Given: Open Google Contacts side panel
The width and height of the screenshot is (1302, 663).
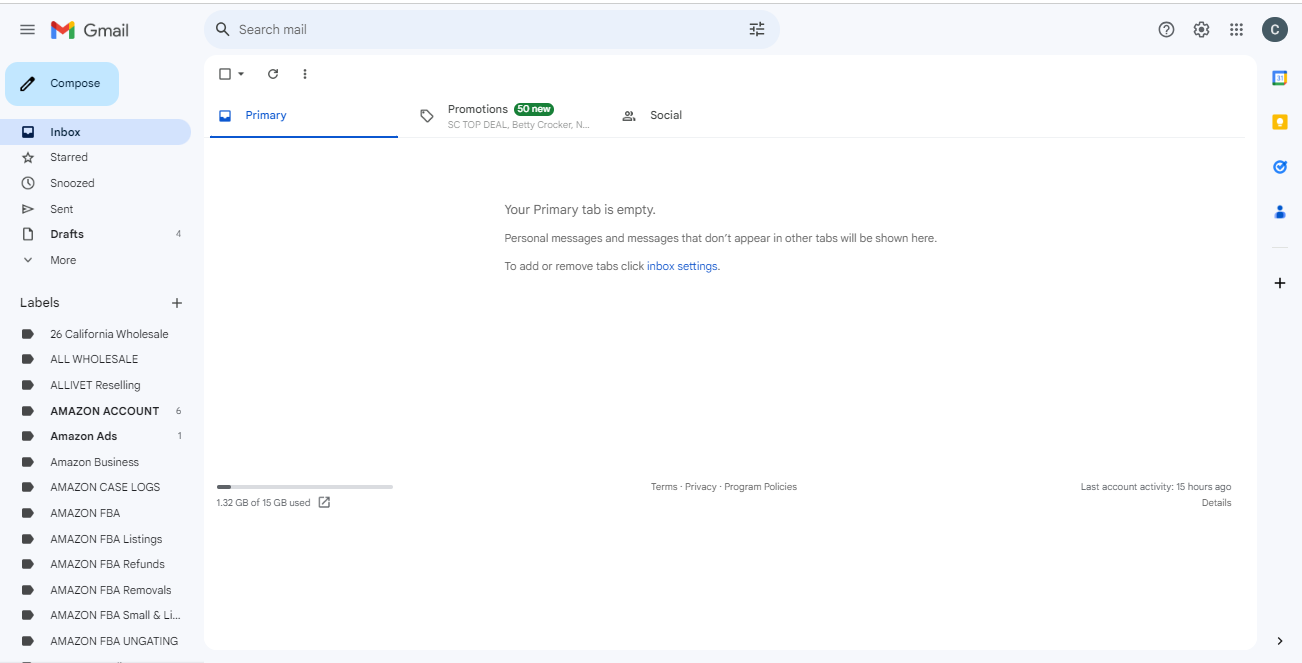Looking at the screenshot, I should tap(1279, 211).
